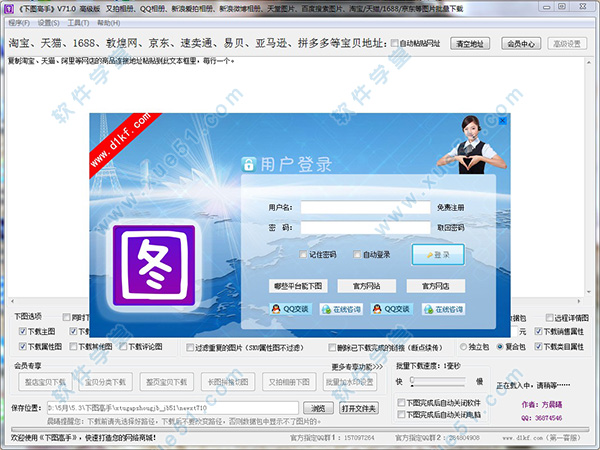Click the 作者: 方晨曦 text
Image resolution: width=600 pixels, height=450 pixels.
click(542, 404)
